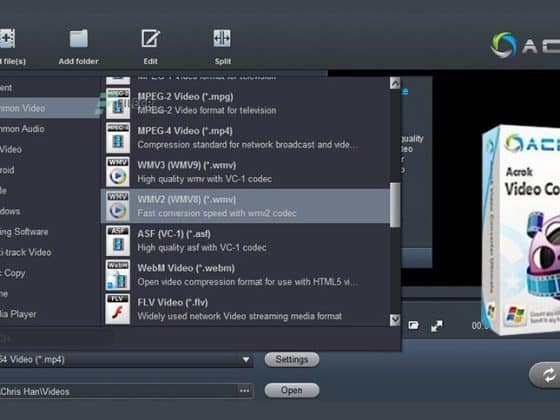Click the format list scroll-up arrow
This screenshot has width=560, height=420.
395,83
